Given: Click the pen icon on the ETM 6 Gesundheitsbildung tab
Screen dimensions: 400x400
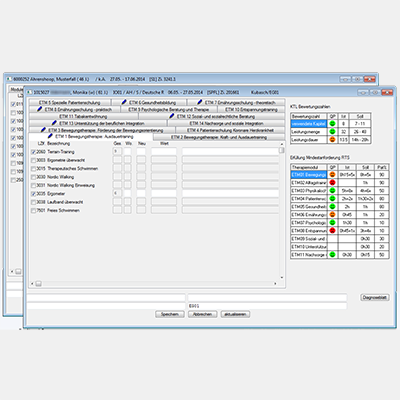Looking at the screenshot, I should coord(124,102).
